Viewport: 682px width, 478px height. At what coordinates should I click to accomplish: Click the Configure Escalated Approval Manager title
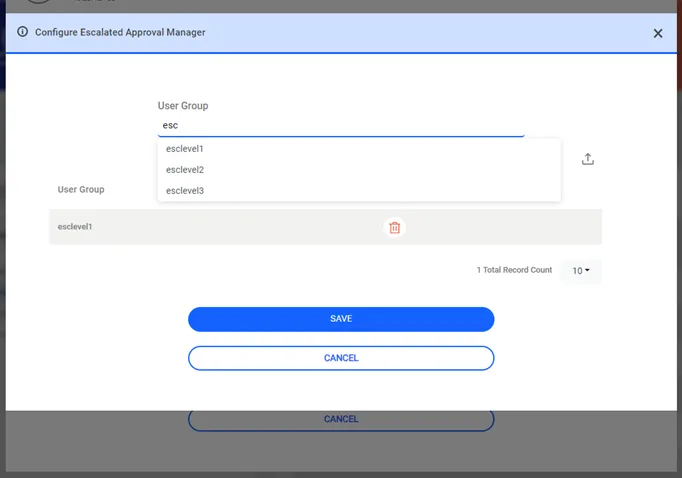120,32
